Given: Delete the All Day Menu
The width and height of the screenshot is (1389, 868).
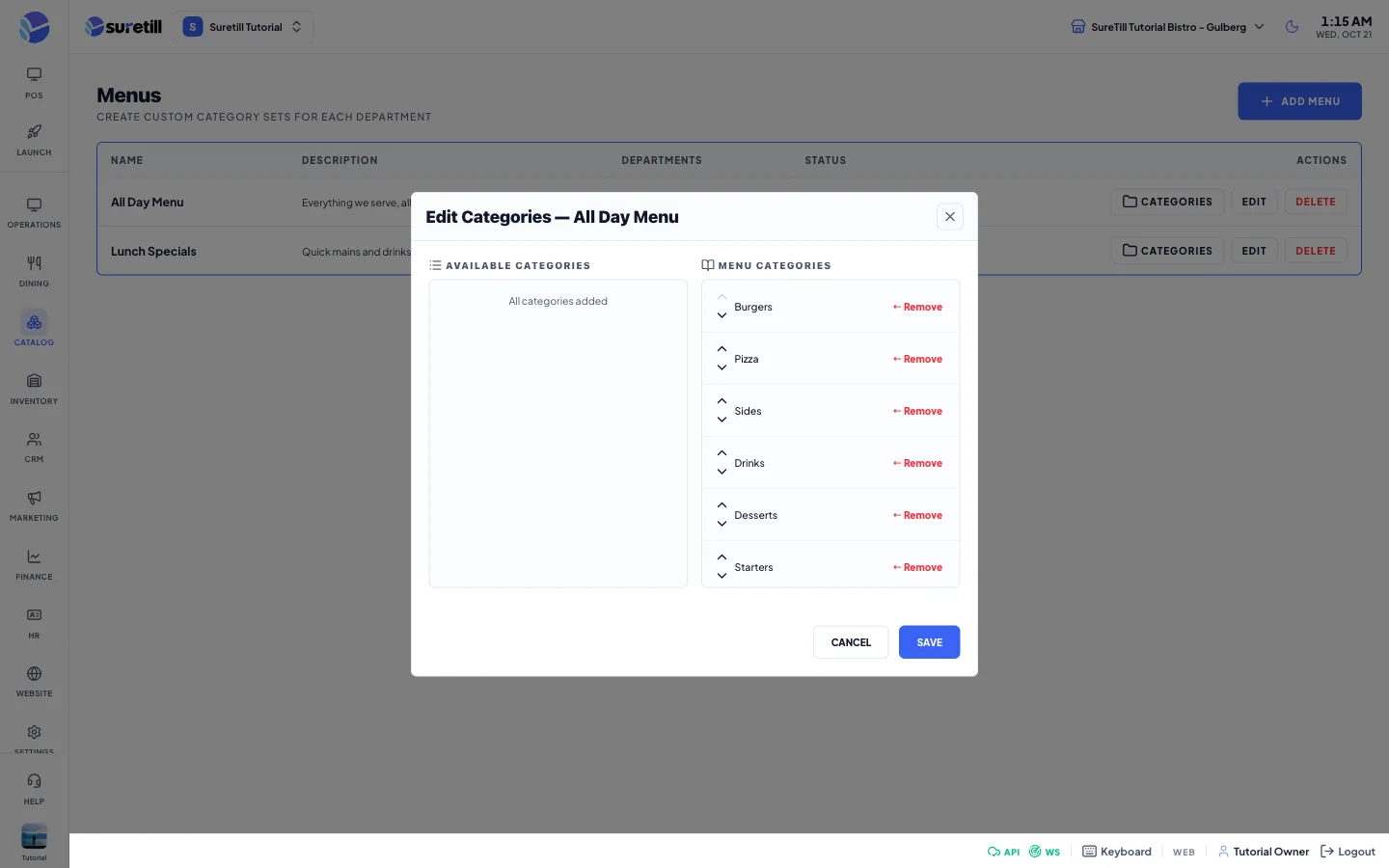Looking at the screenshot, I should [x=1316, y=202].
